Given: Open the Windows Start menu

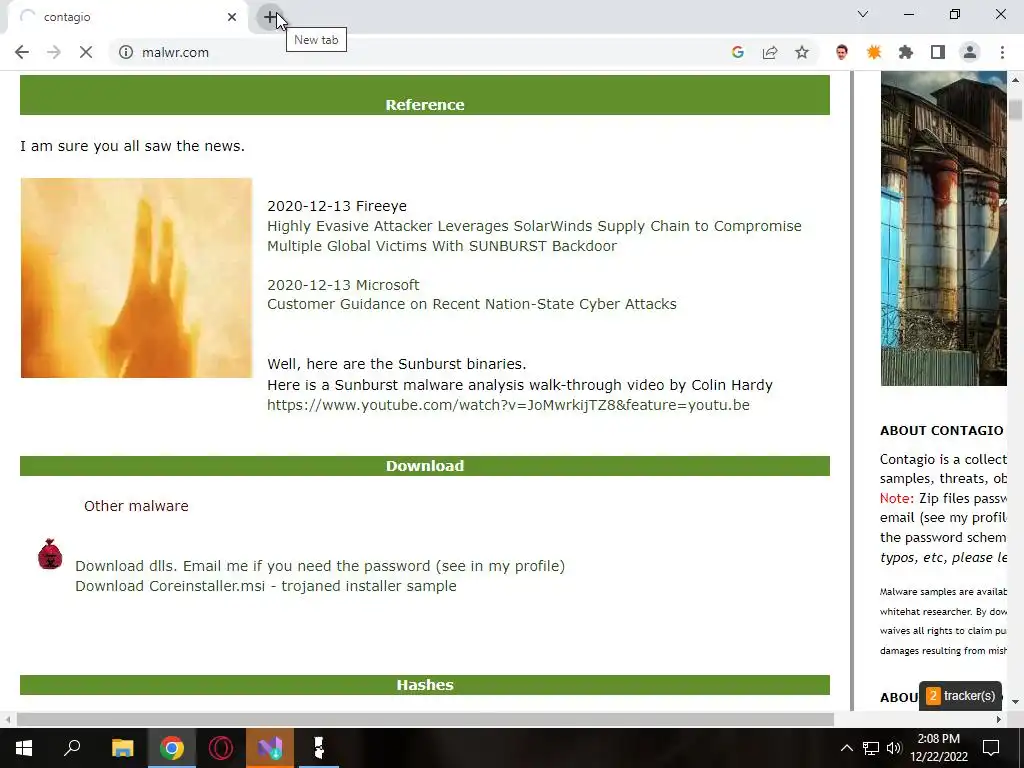Looking at the screenshot, I should coord(24,748).
